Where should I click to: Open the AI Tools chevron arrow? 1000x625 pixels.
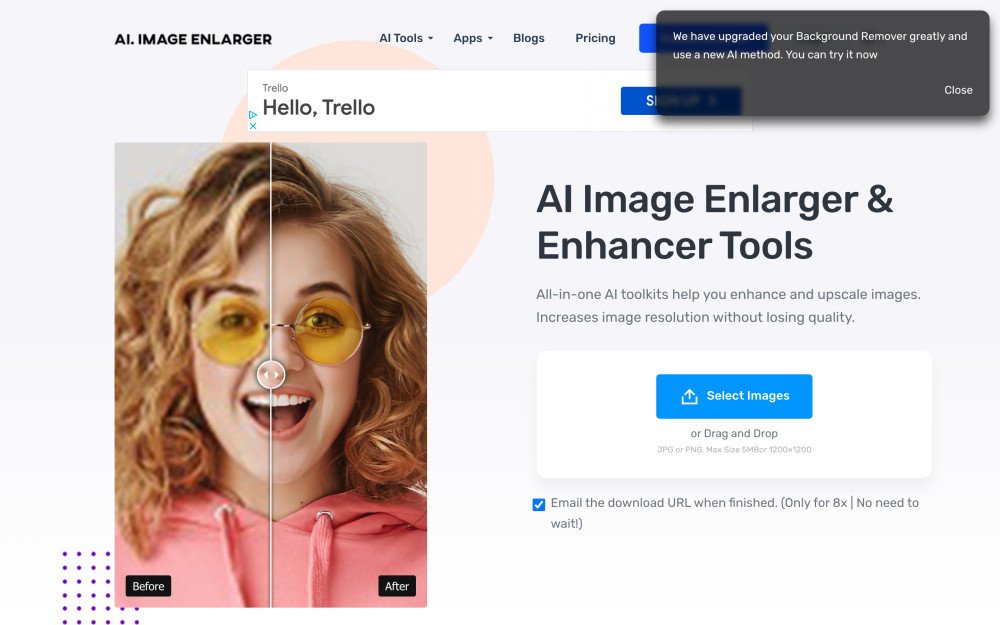tap(430, 38)
